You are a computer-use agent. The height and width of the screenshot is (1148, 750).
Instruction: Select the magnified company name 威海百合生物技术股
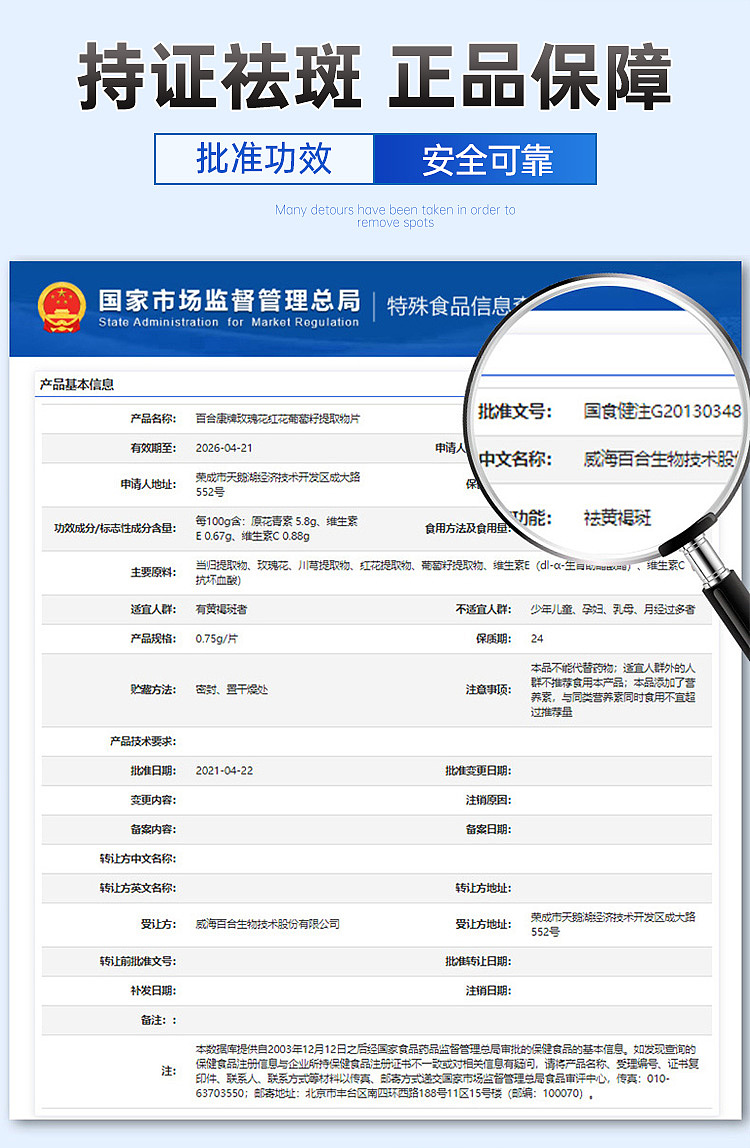point(660,459)
